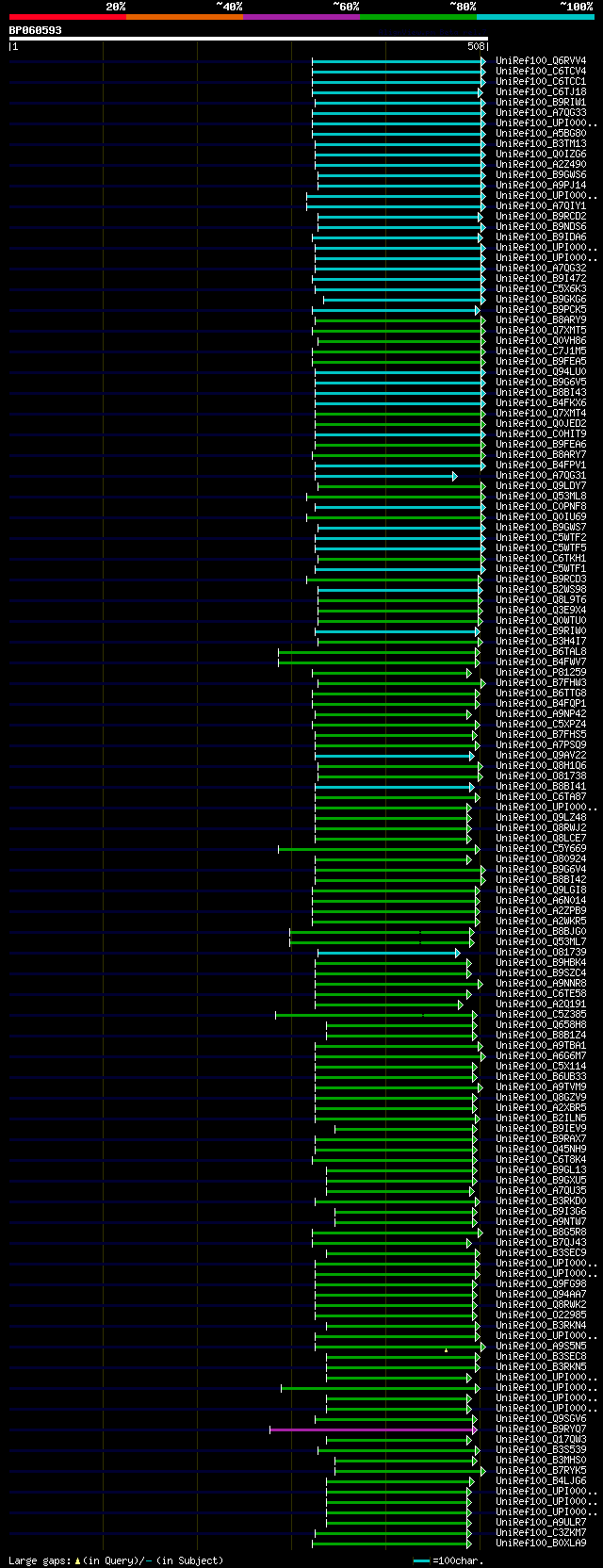Image resolution: width=603 pixels, height=1568 pixels.
Task: Select the UniRef100_B4LJG6 label
Action: point(541,1481)
